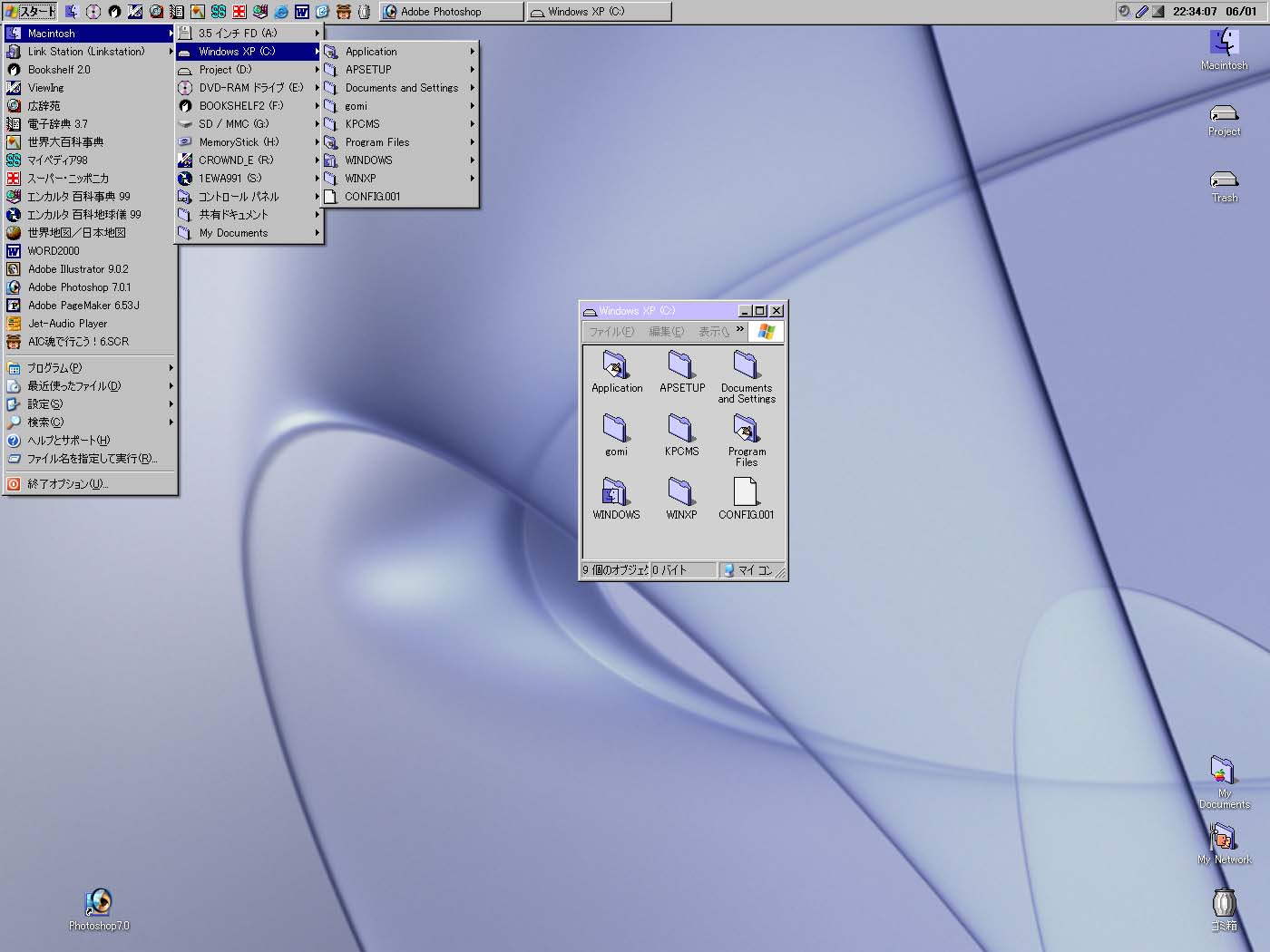The width and height of the screenshot is (1270, 952).
Task: Open 共有ドキュメント submenu entry
Action: pyautogui.click(x=249, y=214)
